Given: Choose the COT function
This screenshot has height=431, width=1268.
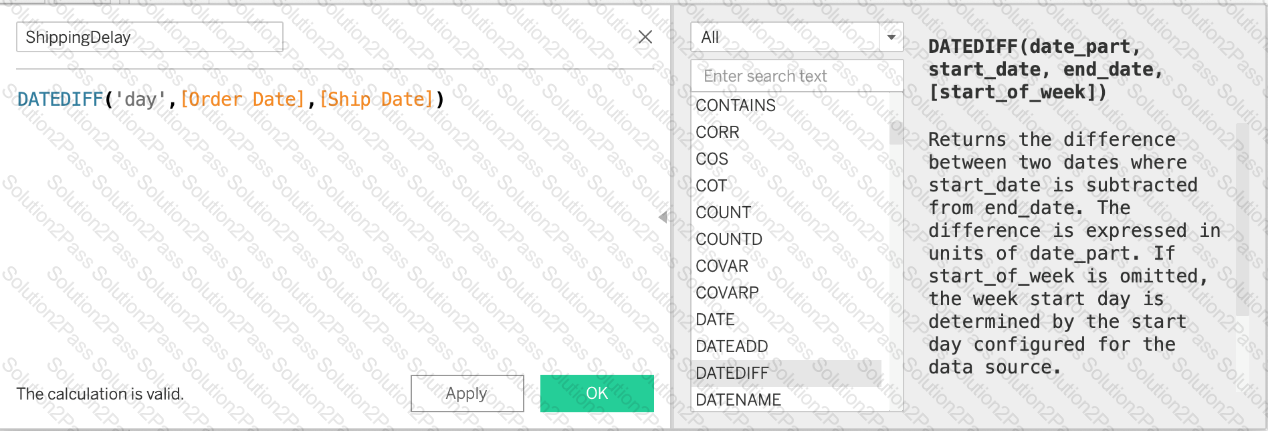Looking at the screenshot, I should click(712, 186).
